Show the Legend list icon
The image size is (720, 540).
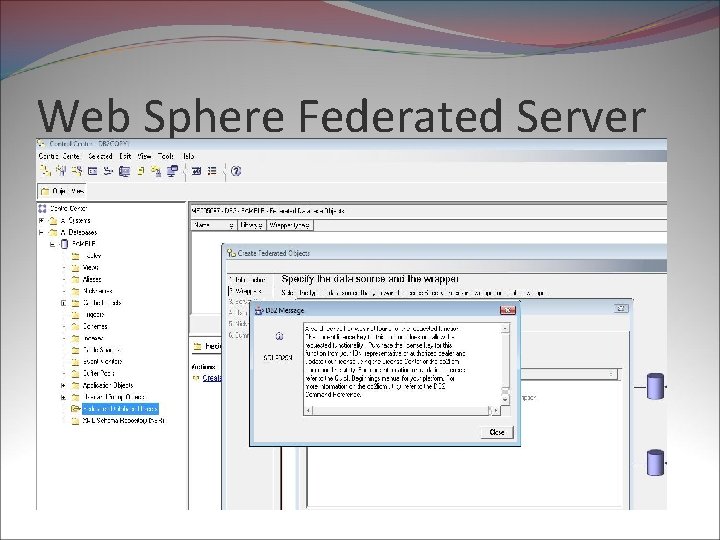click(212, 171)
